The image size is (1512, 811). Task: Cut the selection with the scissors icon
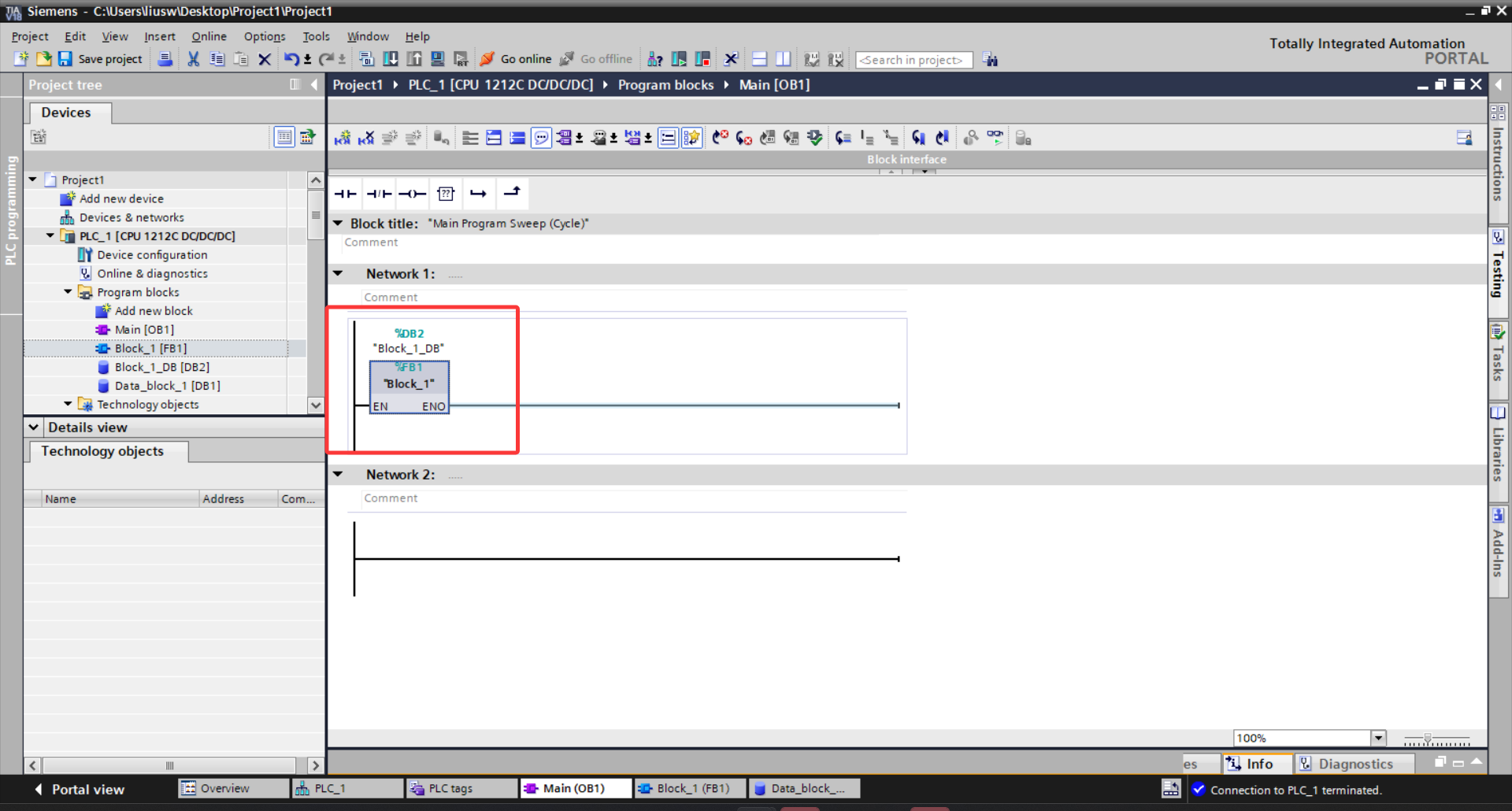pyautogui.click(x=193, y=59)
